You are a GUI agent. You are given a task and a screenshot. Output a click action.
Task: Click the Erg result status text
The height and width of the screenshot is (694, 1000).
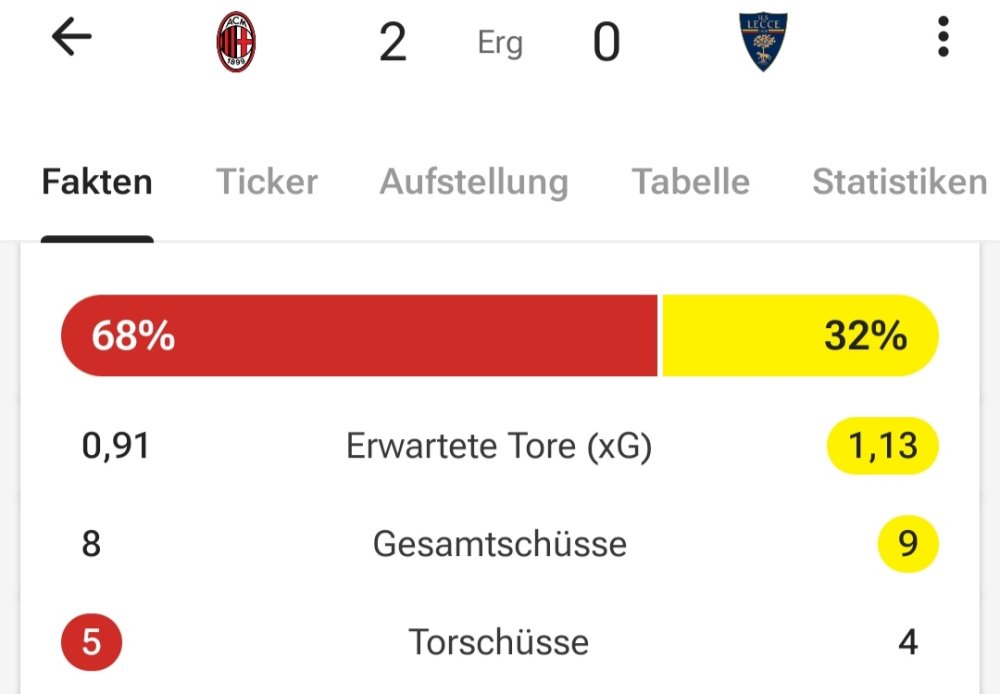click(x=500, y=44)
